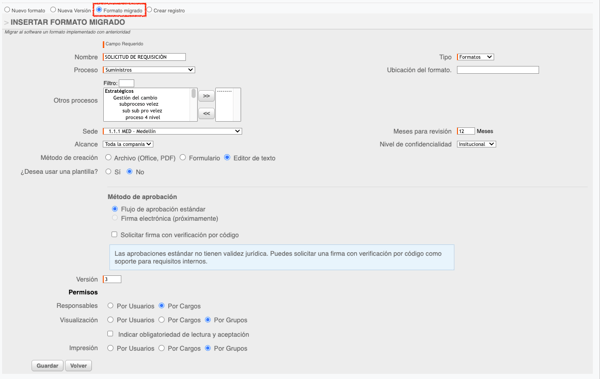
Task: Click the '>>' add process button
Action: tap(206, 96)
